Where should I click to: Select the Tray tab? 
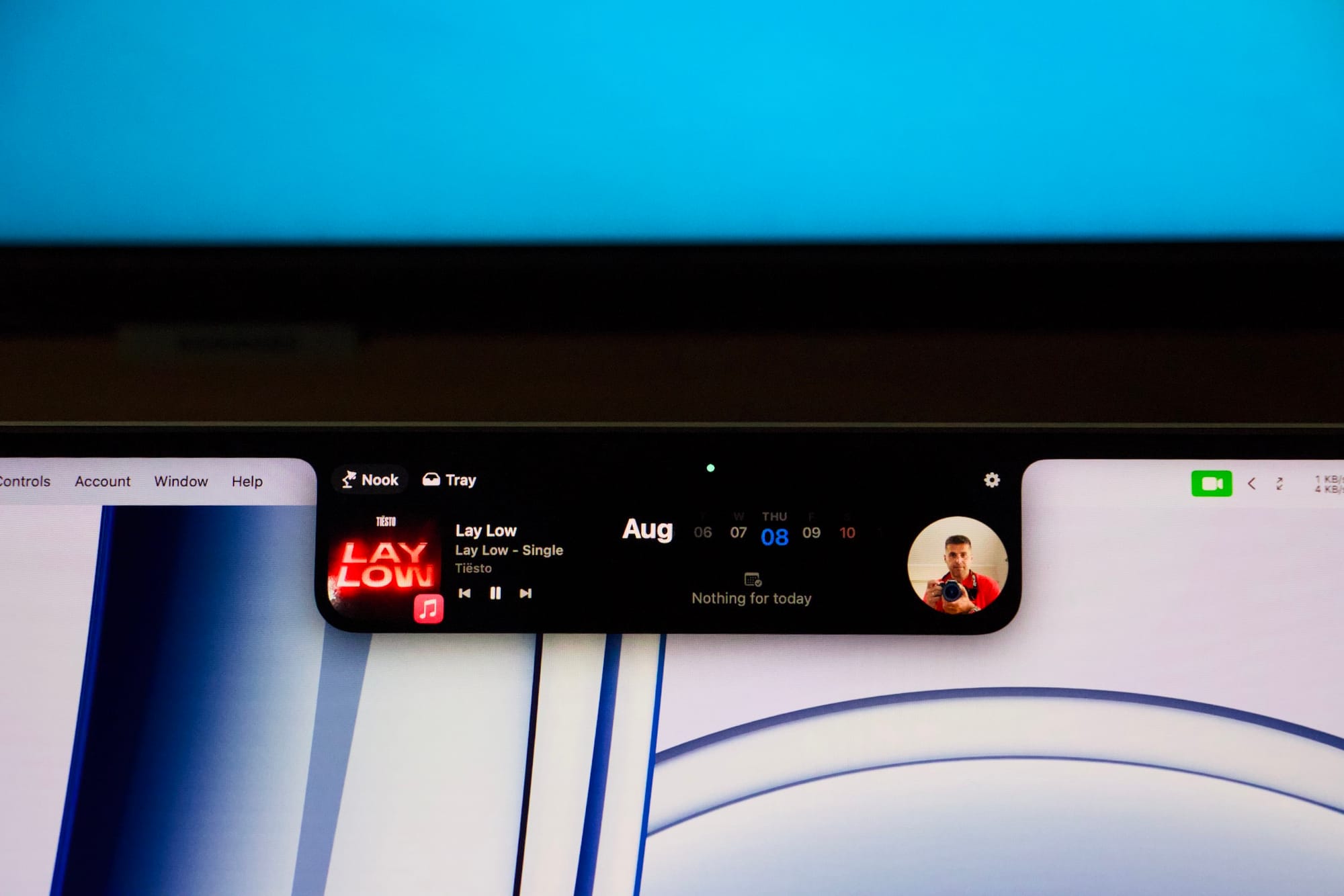[450, 480]
